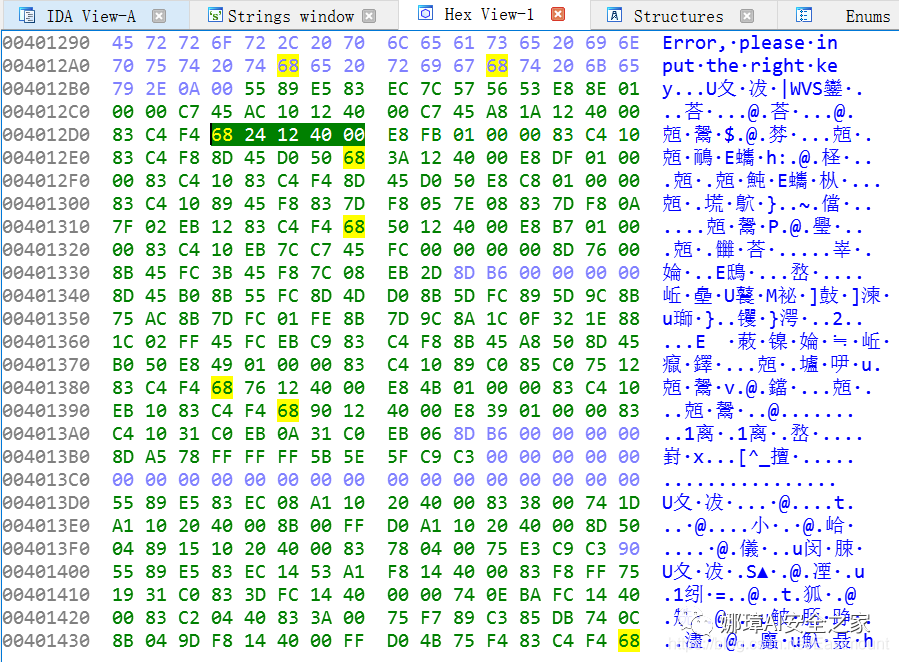Open the Strings window tab
Image resolution: width=899 pixels, height=662 pixels.
(x=290, y=16)
